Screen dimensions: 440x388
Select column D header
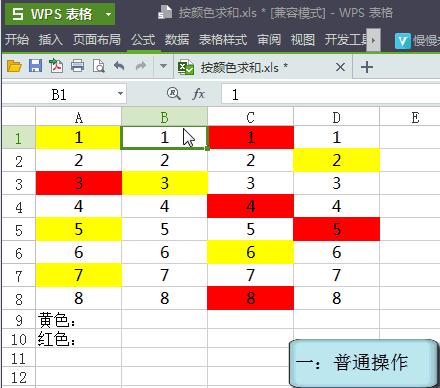click(336, 117)
